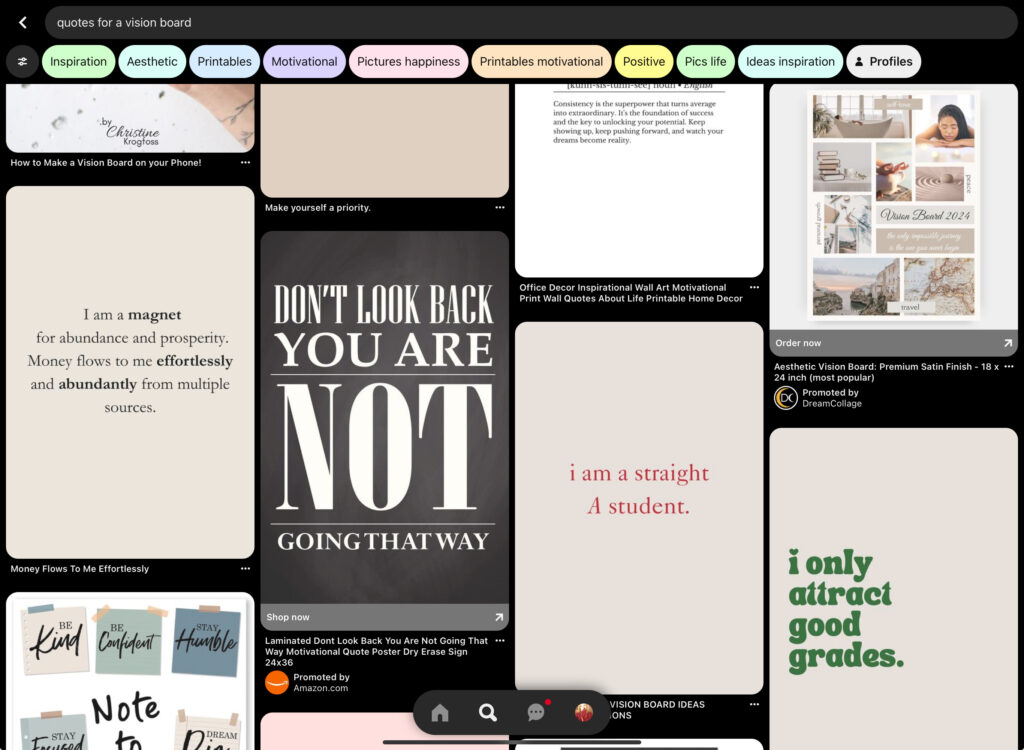Open the 'i am a straight A student' pin
This screenshot has width=1024, height=750.
point(639,508)
